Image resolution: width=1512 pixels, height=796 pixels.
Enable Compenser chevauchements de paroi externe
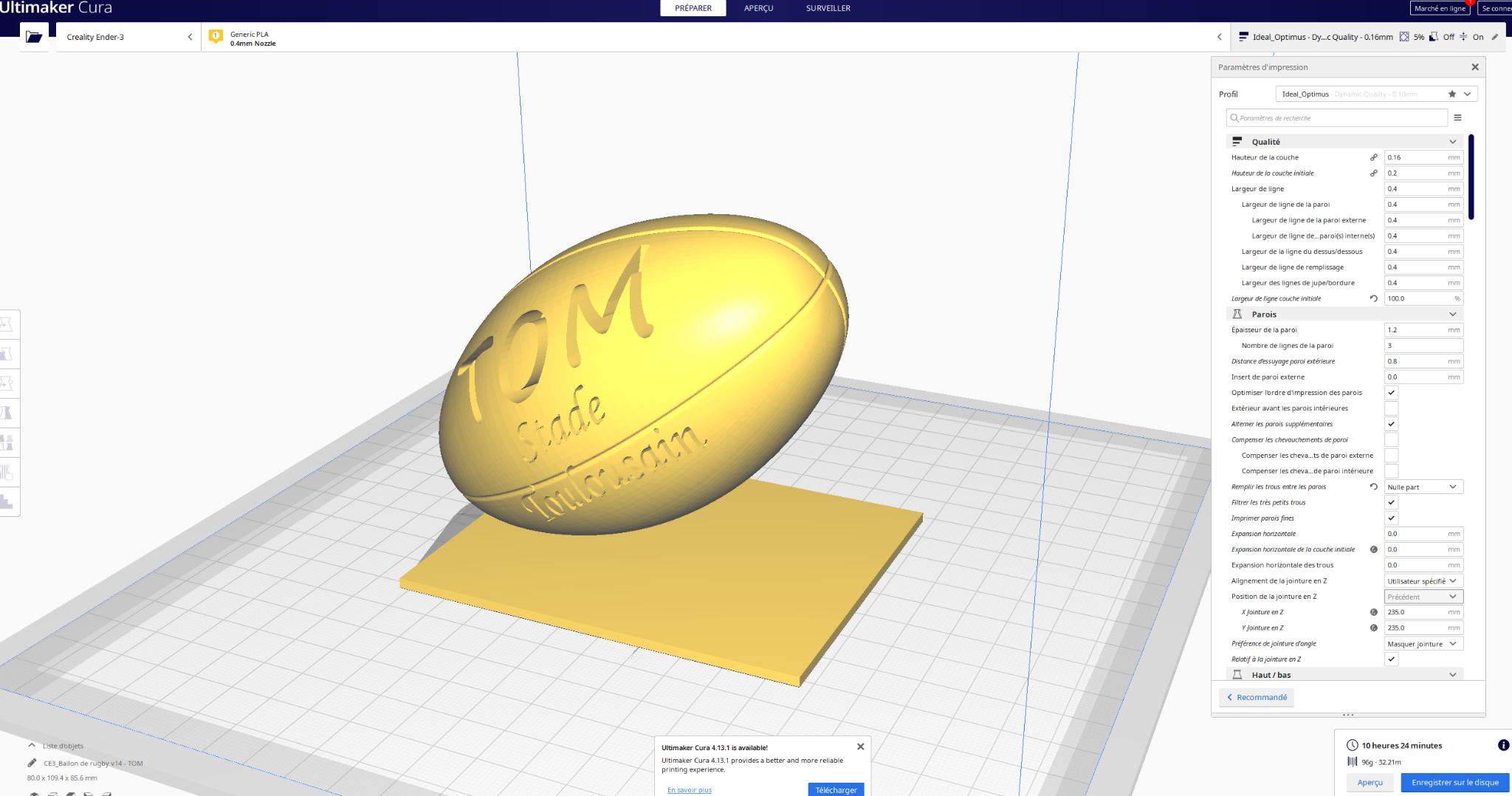pyautogui.click(x=1391, y=456)
